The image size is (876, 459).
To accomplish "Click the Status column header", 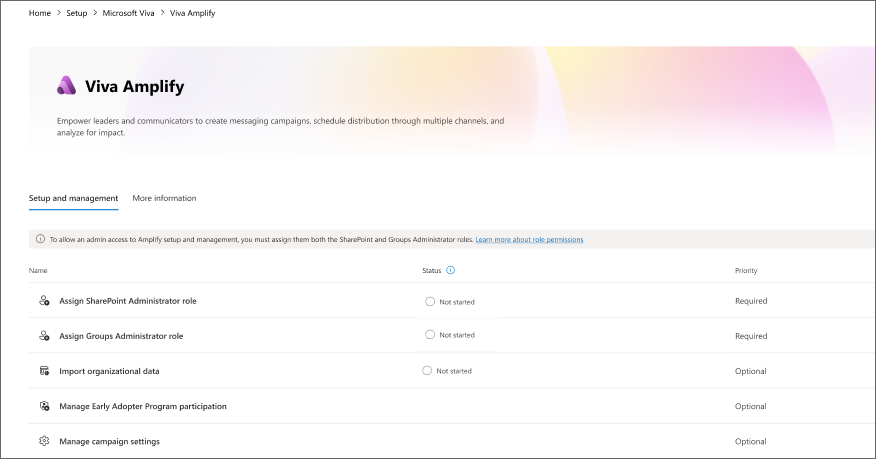I will coord(432,271).
